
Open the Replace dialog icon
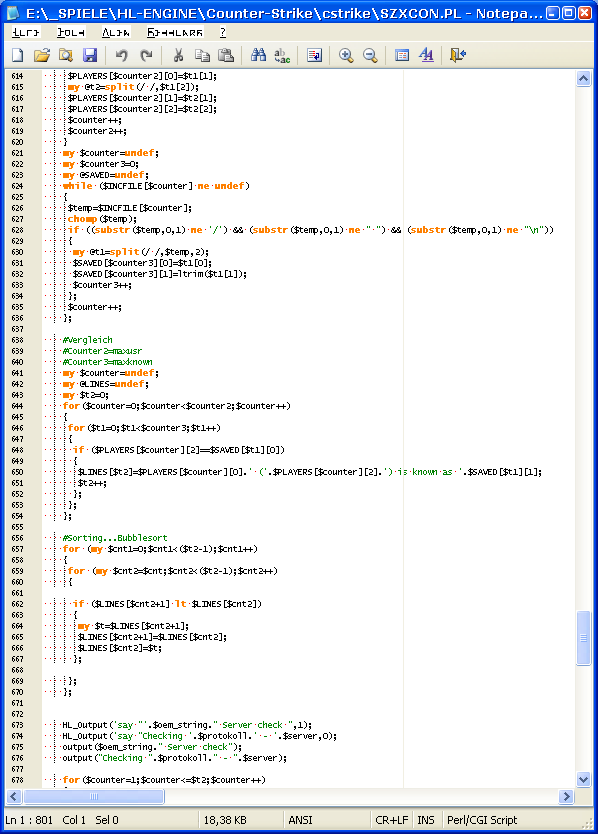(282, 55)
